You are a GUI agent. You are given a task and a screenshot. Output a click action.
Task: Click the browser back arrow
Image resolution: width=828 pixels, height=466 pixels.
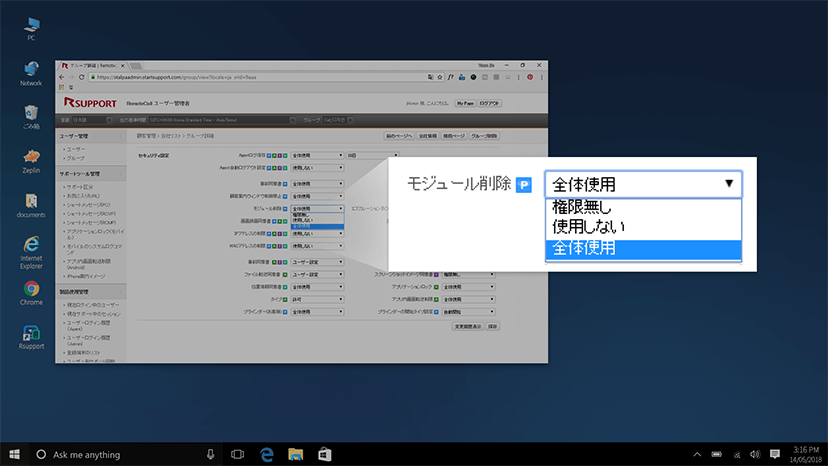click(x=62, y=77)
